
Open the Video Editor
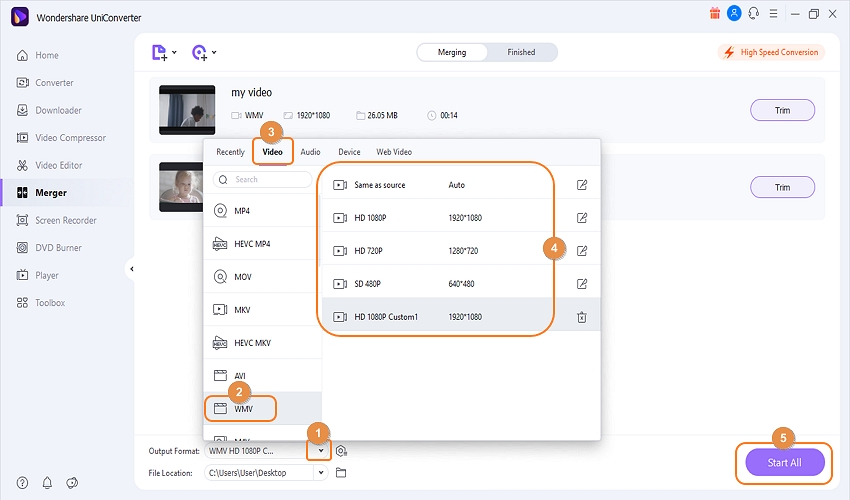(49, 165)
